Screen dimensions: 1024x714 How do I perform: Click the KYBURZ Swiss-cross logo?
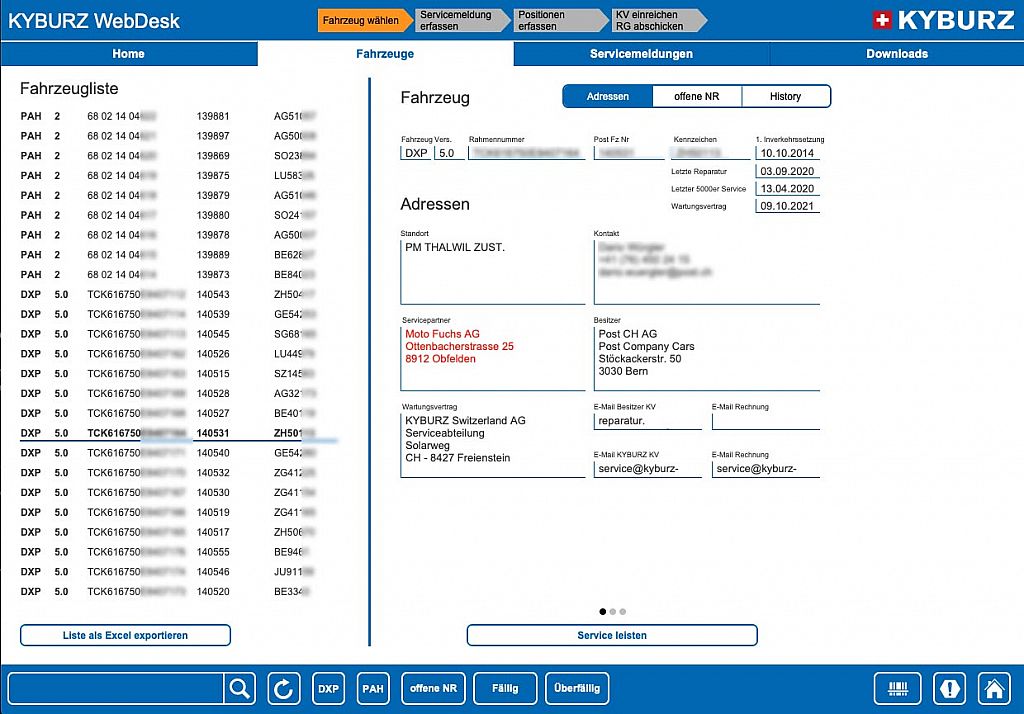[884, 18]
